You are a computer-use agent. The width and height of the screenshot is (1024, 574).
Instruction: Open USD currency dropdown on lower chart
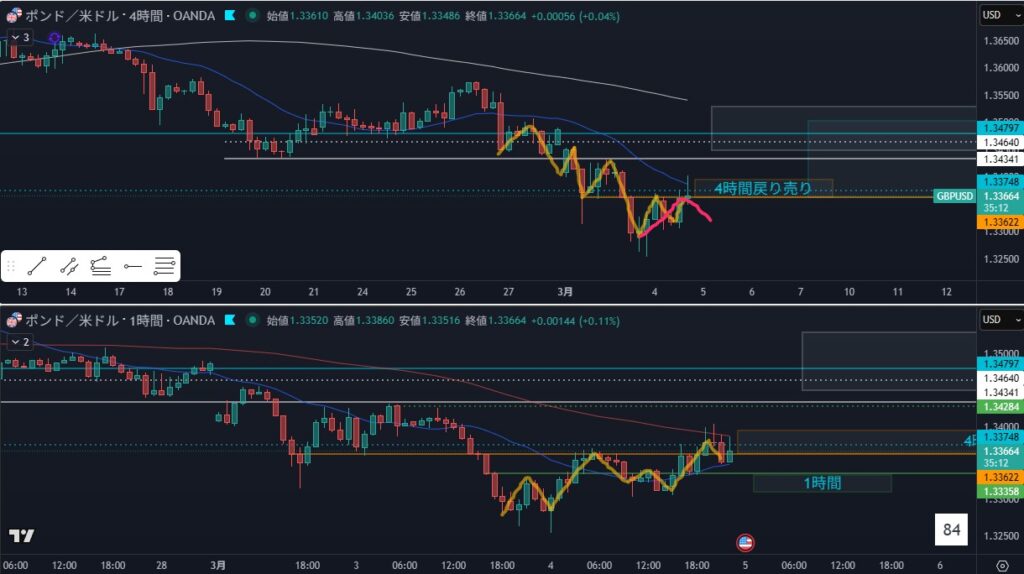pyautogui.click(x=995, y=319)
